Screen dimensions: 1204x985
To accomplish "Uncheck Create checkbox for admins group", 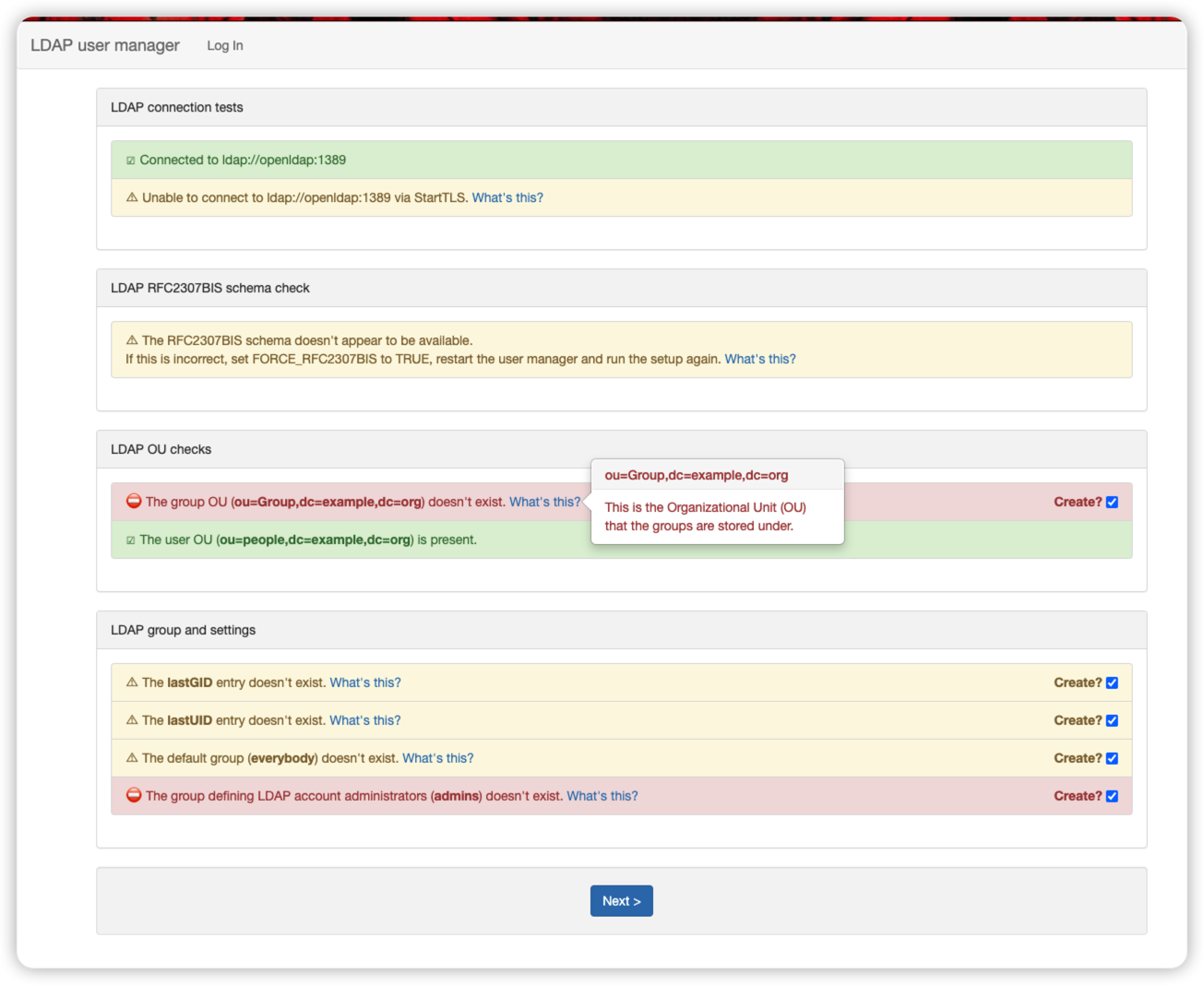I will click(x=1112, y=797).
